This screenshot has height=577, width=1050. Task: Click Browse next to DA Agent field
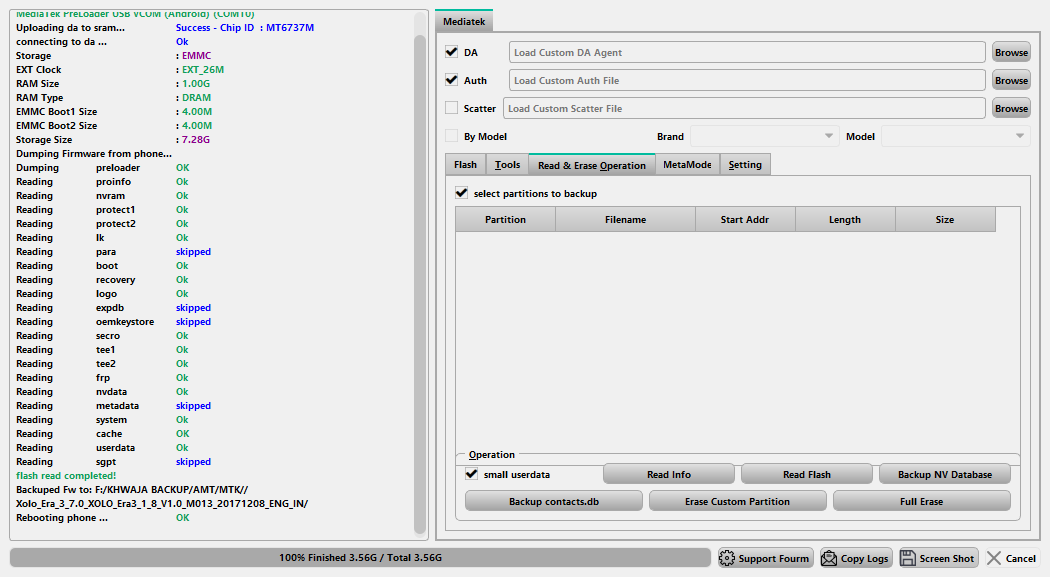(x=1011, y=52)
